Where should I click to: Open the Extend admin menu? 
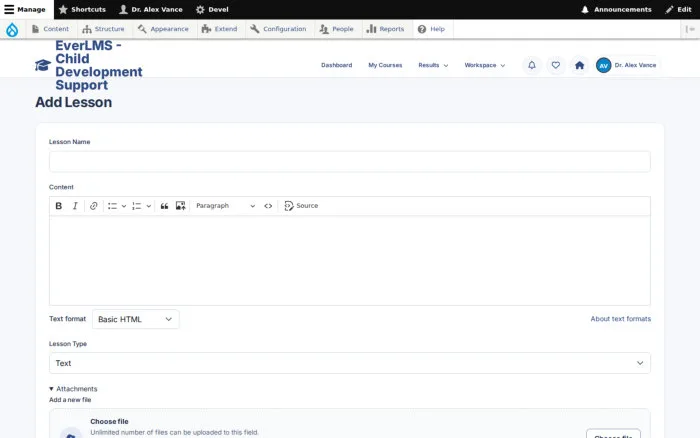219,29
